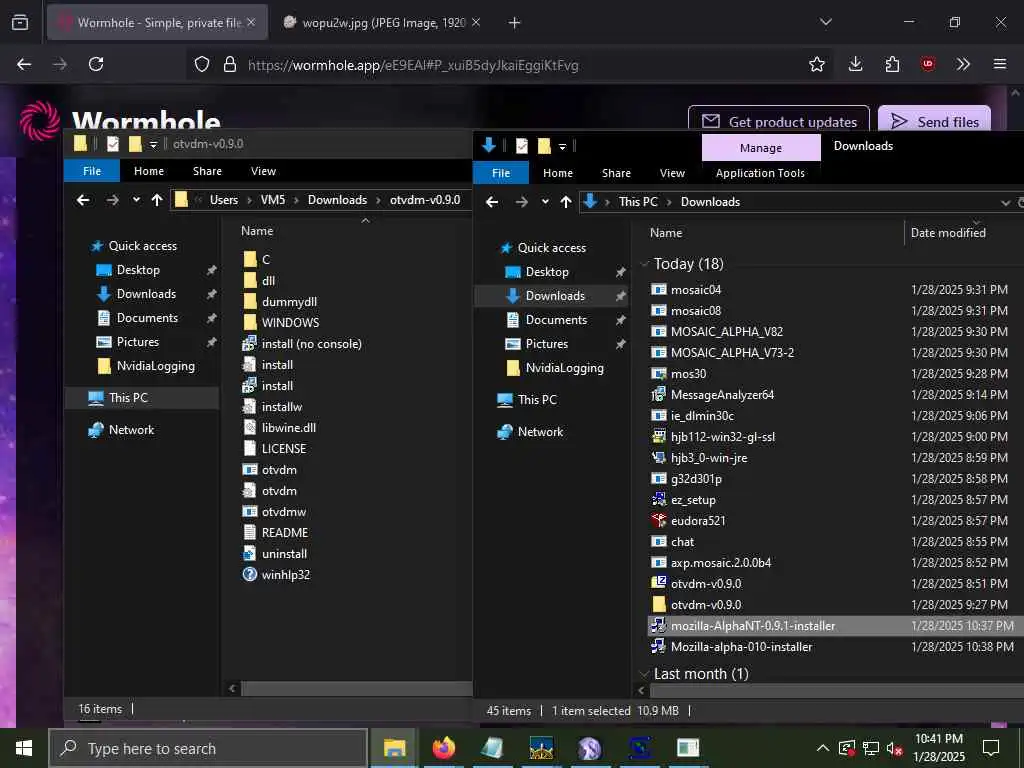
Task: Open Application Tools tab in Downloads window
Action: tap(760, 173)
